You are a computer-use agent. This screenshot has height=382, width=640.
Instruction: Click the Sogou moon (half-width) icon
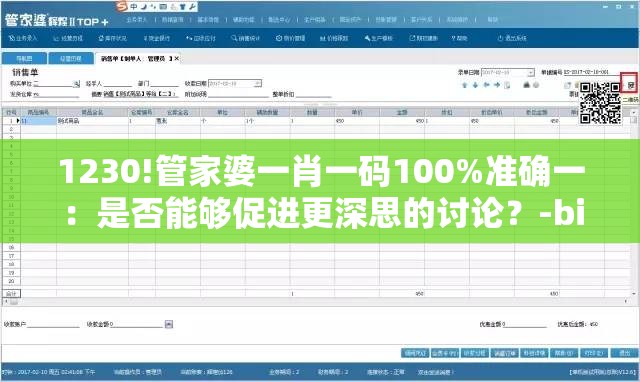click(144, 7)
